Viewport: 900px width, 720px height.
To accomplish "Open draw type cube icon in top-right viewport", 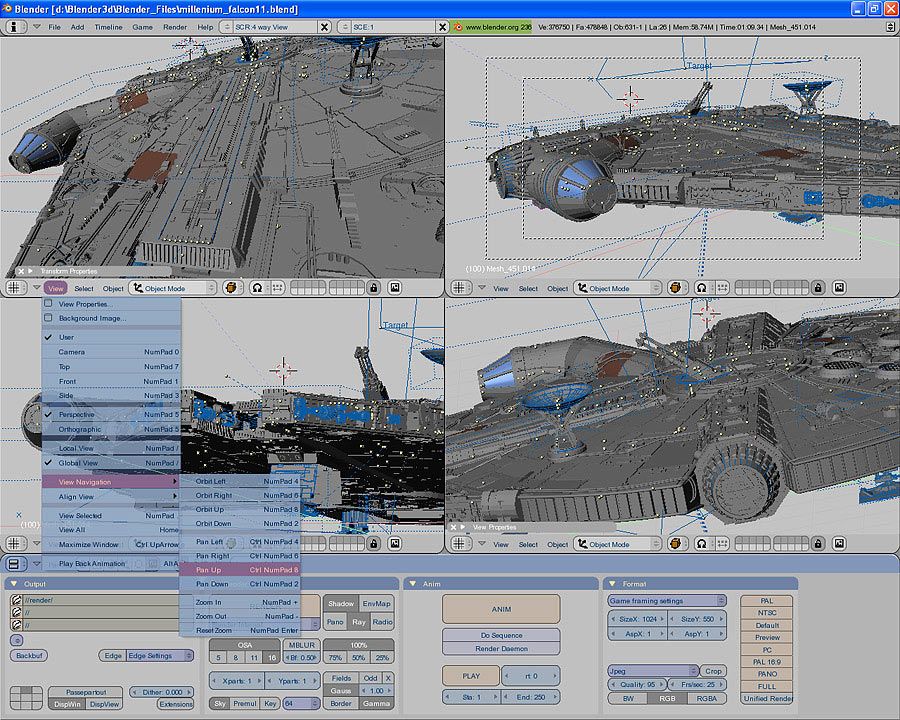I will pos(675,288).
